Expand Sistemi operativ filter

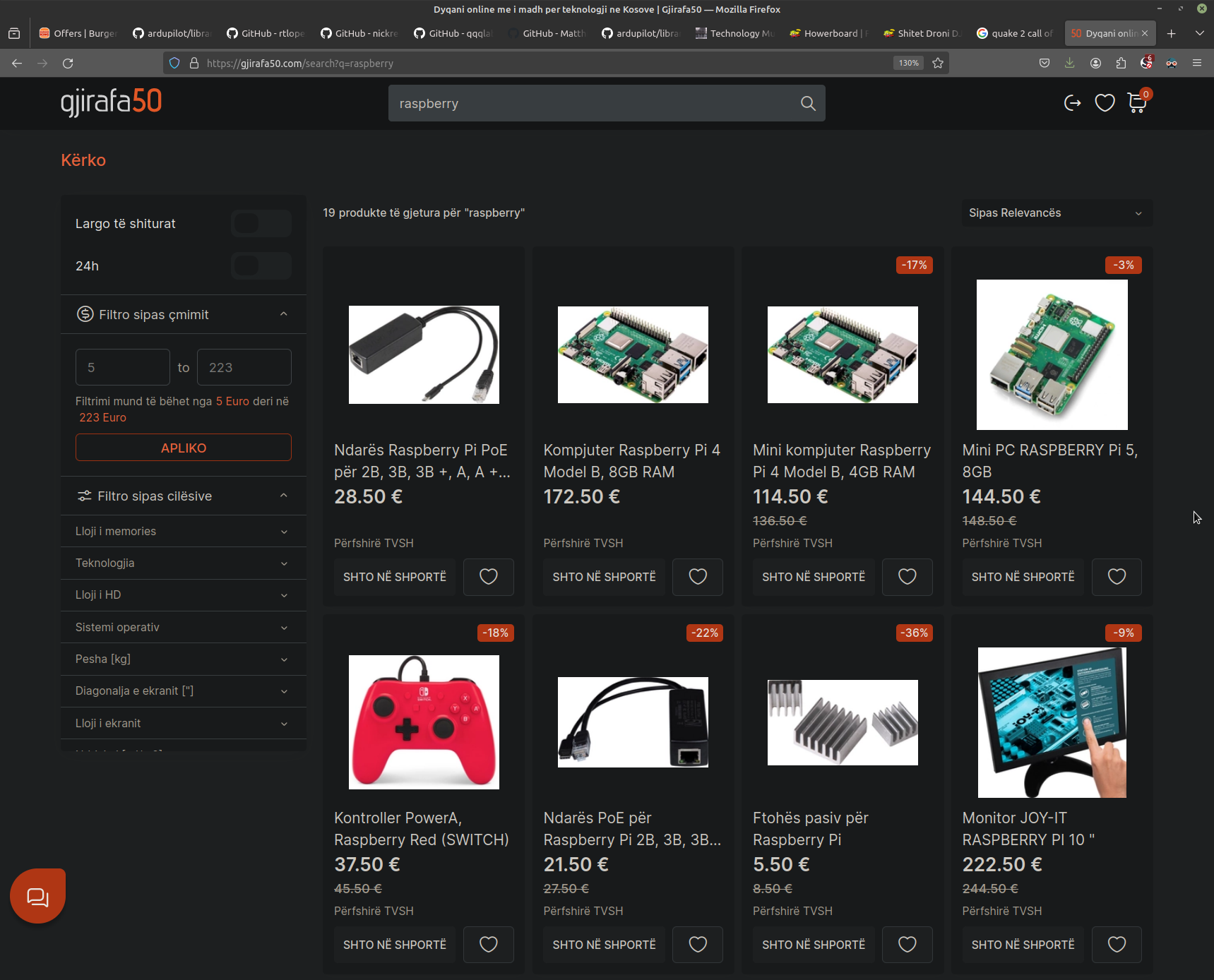[x=184, y=627]
